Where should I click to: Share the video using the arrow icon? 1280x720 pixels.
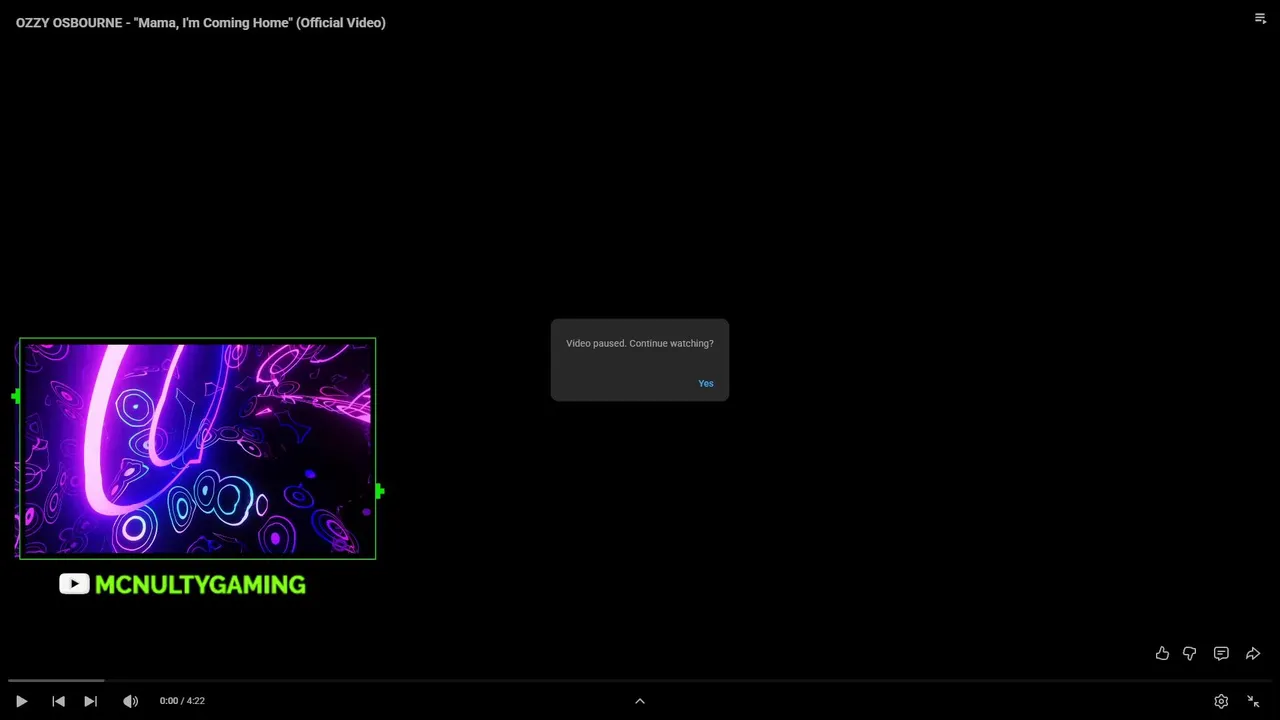[1253, 653]
